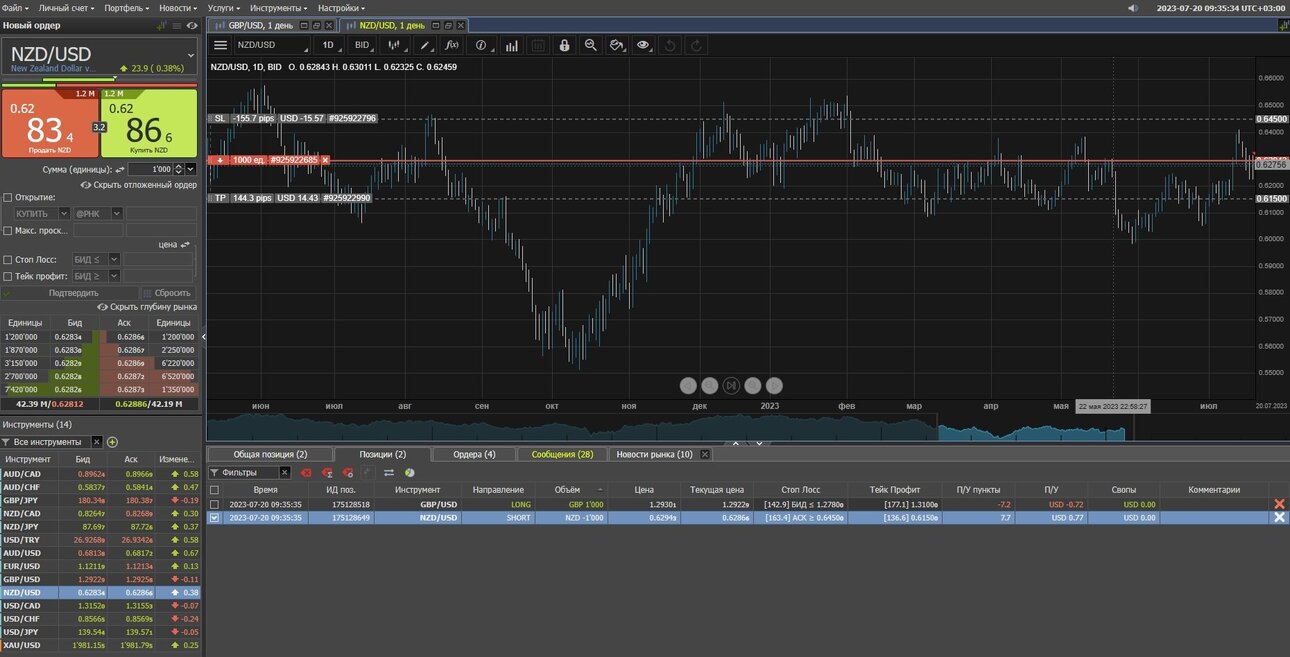Click the third red position close icon

coord(347,472)
